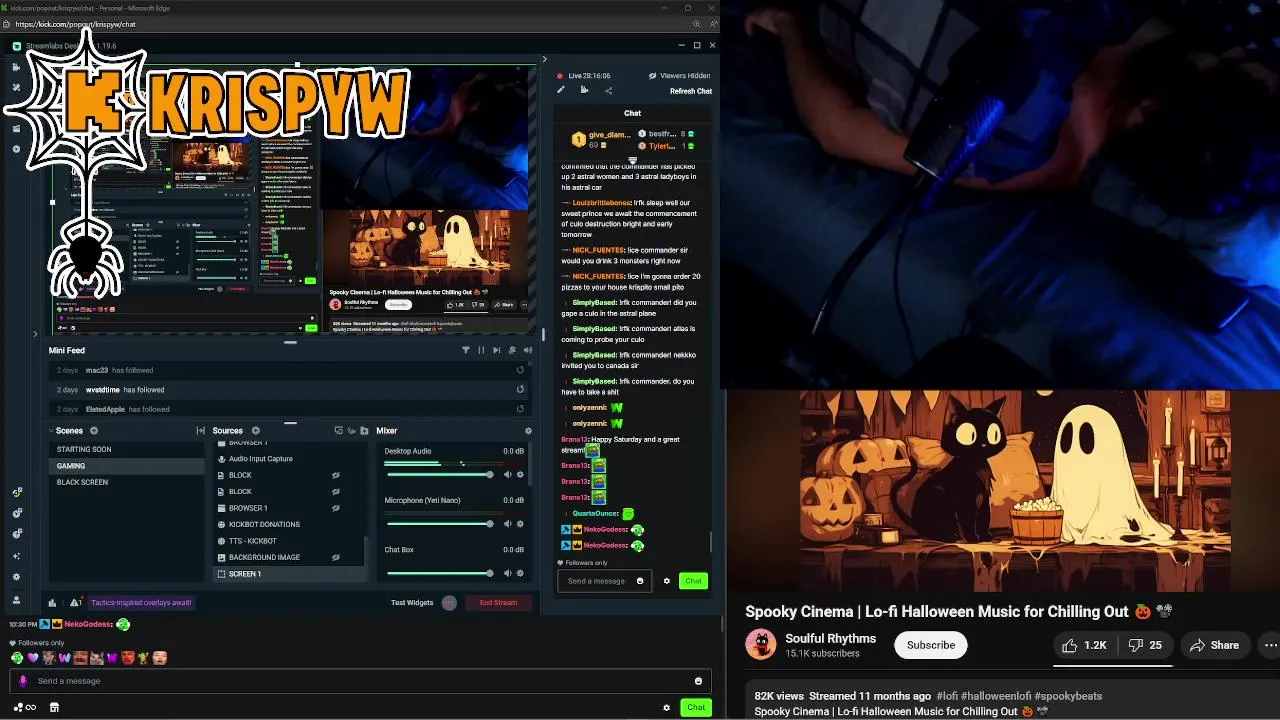1280x720 pixels.
Task: Toggle the Viewers Hidden eye icon
Action: [x=652, y=76]
